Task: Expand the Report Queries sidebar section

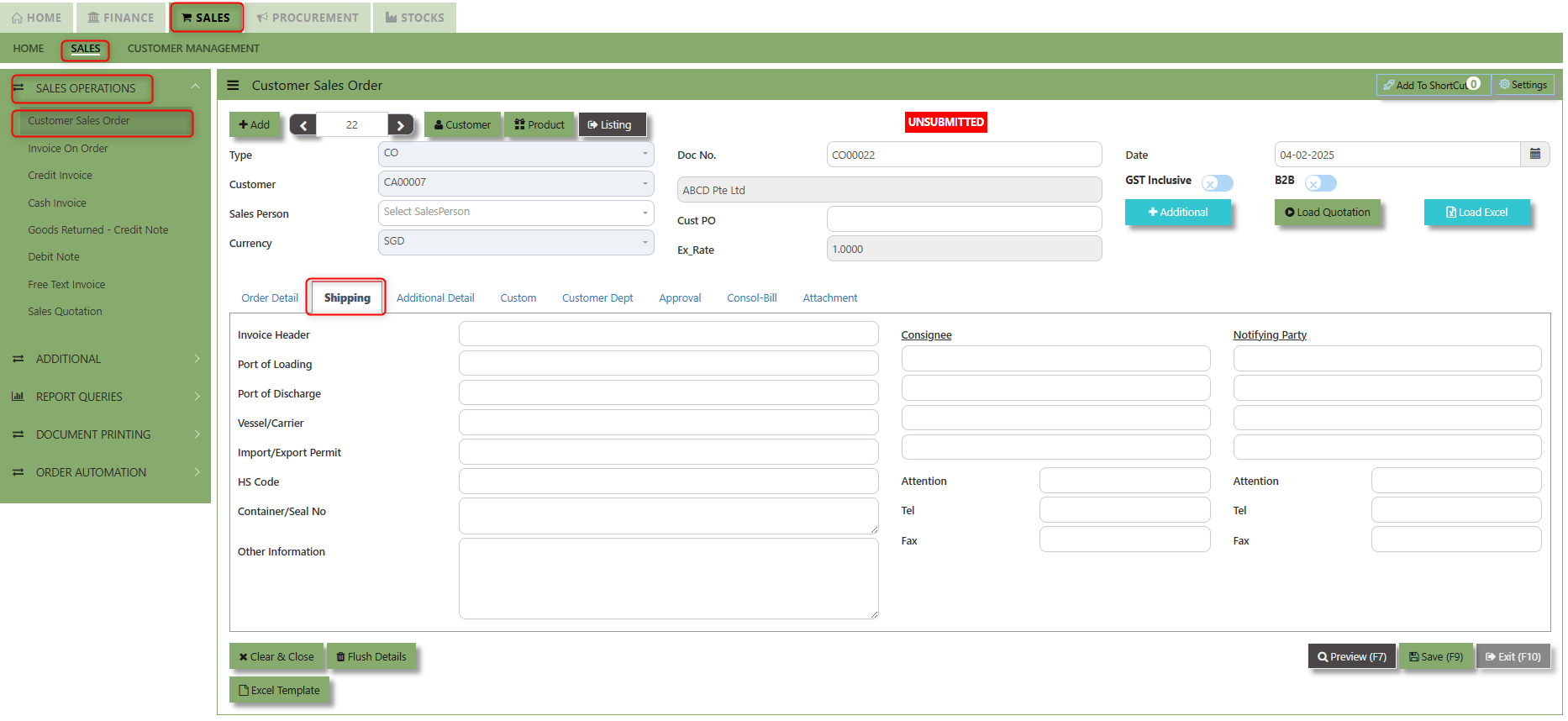Action: click(105, 397)
